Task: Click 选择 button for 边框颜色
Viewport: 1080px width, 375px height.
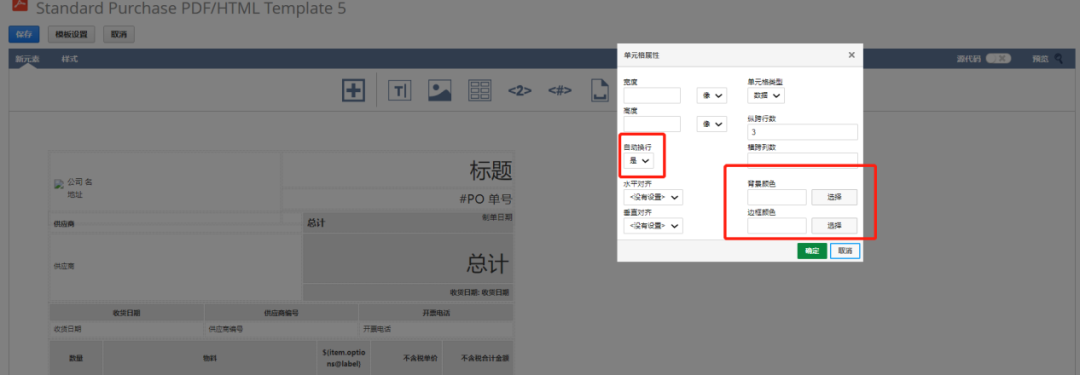Action: click(834, 225)
